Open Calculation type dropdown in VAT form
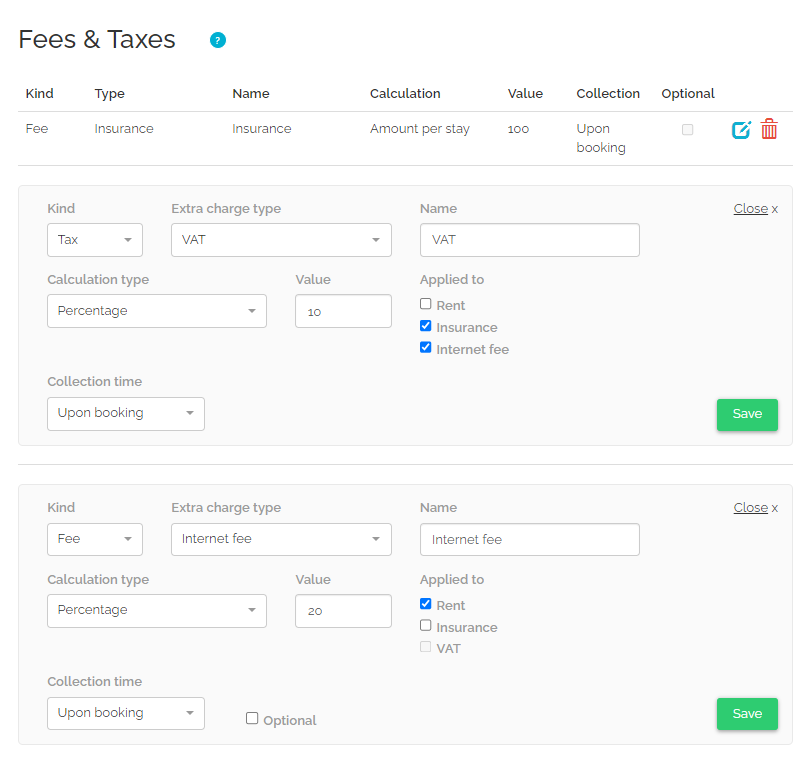Screen dimensions: 810x763 point(157,311)
